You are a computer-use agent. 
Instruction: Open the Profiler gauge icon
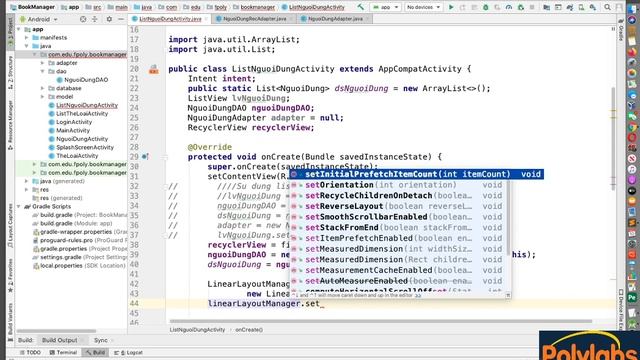point(509,7)
